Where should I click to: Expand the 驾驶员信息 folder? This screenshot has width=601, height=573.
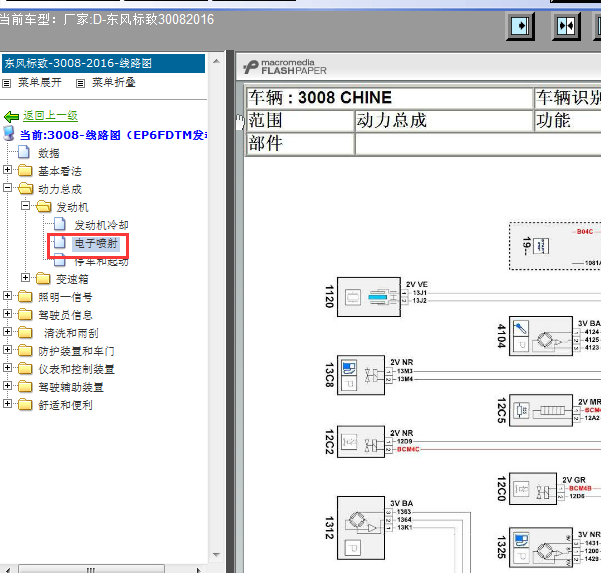7,314
